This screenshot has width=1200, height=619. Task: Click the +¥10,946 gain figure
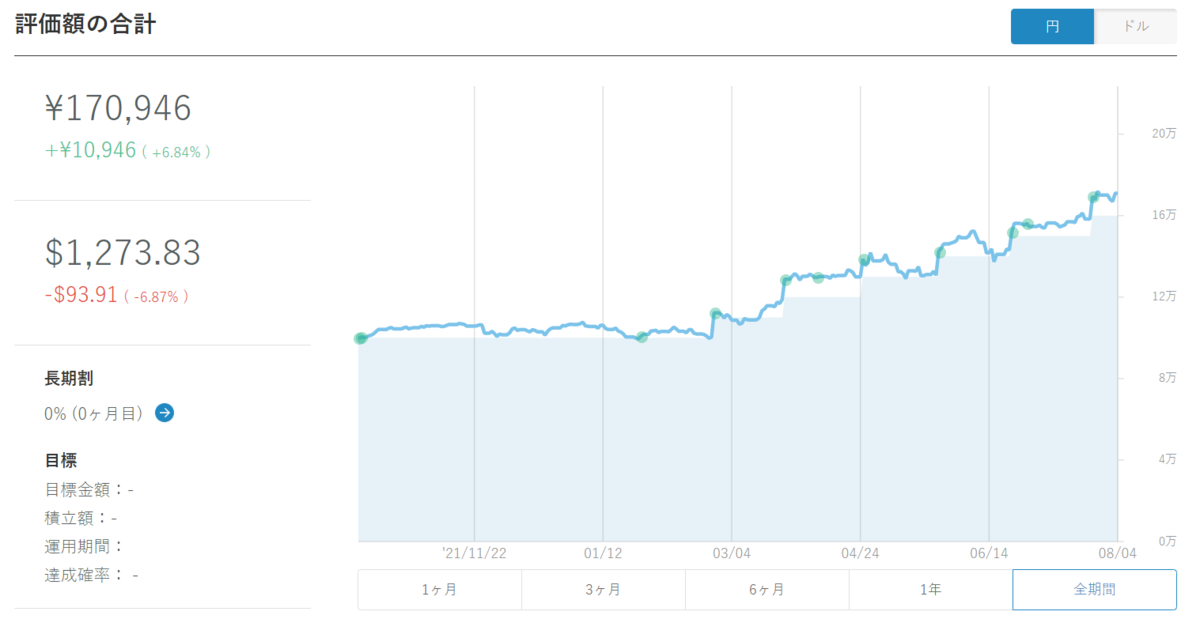pos(90,151)
